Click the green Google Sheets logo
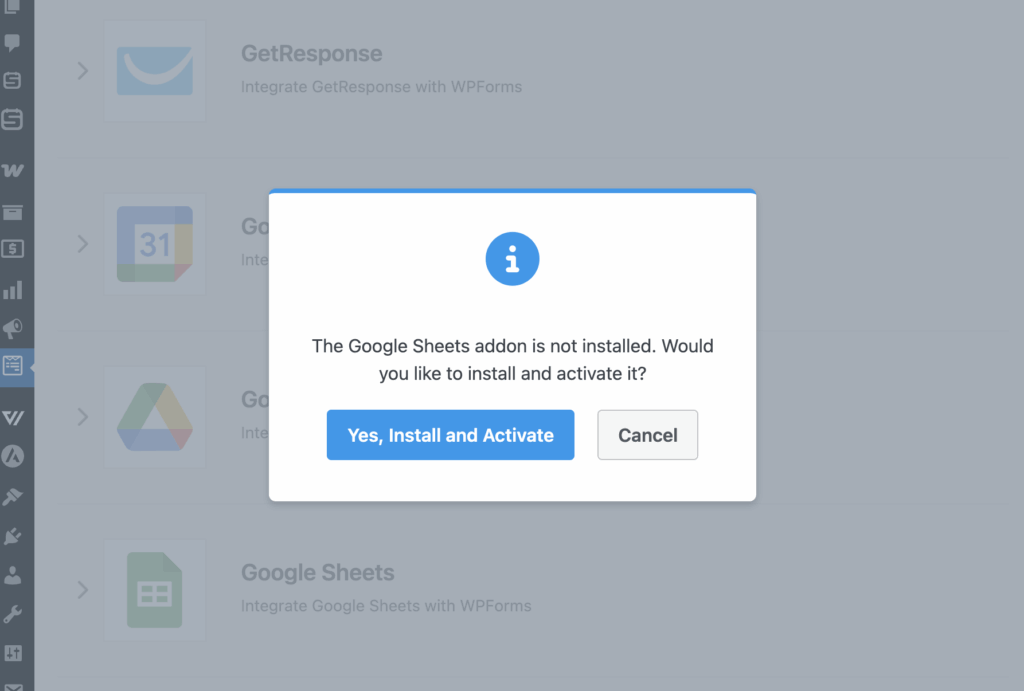 coord(154,590)
